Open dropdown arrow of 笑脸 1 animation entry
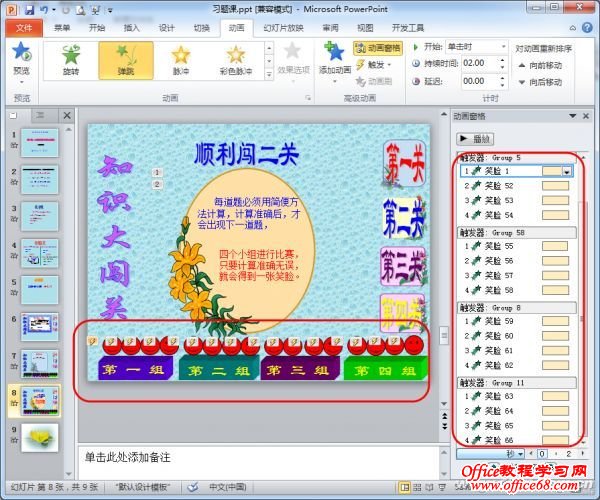The height and width of the screenshot is (500, 600). [x=567, y=172]
